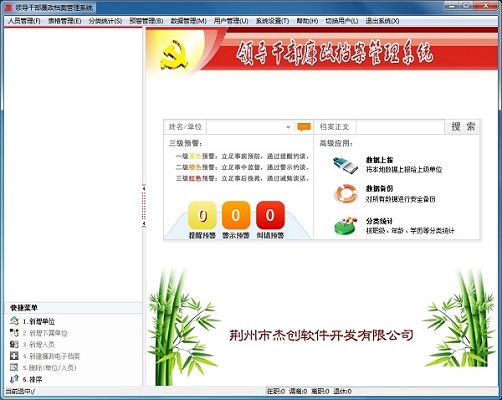The width and height of the screenshot is (502, 400).
Task: Click the 三级红色预警 description line
Action: [242, 178]
